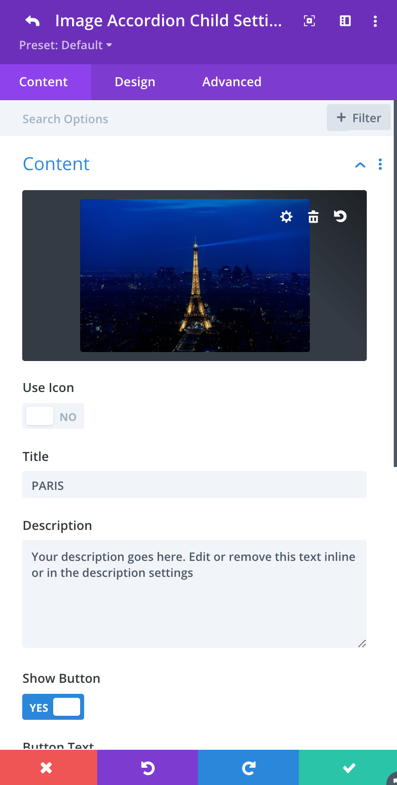Screen dimensions: 397x785
Task: Redo change in bottom bar
Action: click(248, 767)
